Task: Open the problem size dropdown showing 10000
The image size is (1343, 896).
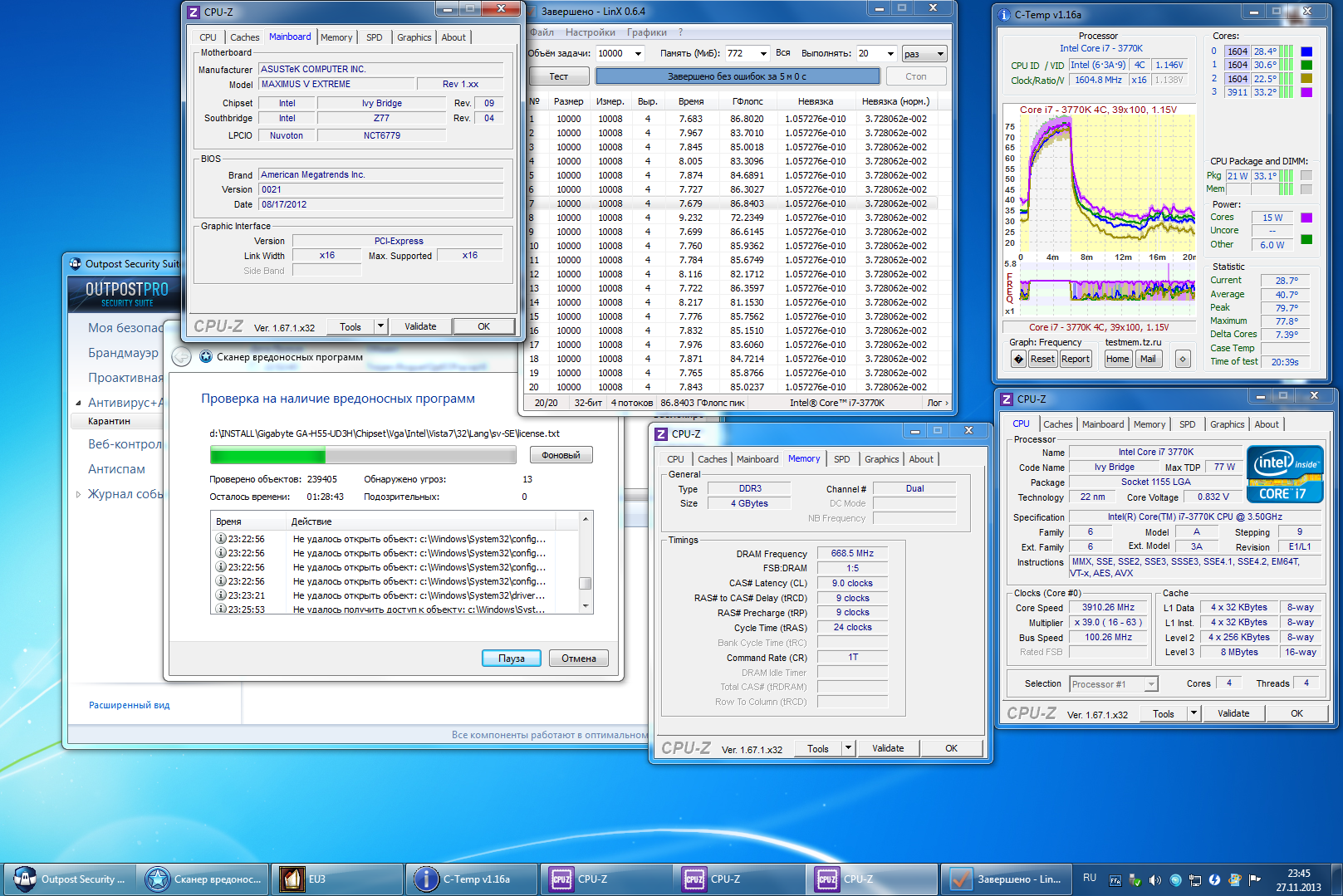Action: (x=638, y=54)
